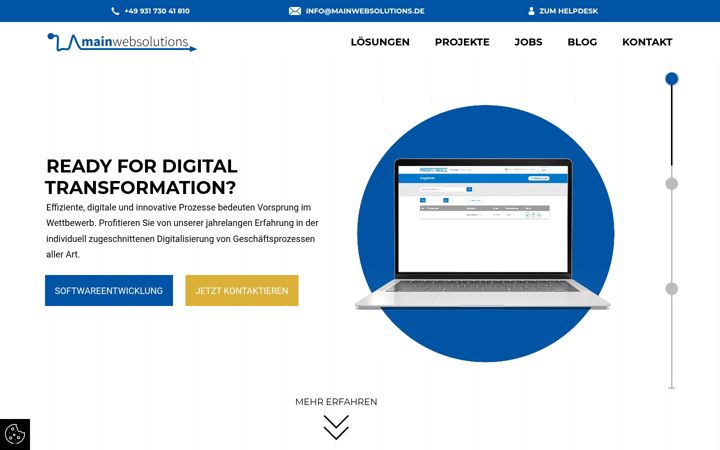Click the SOFTWAREENTWICKLUNG button
This screenshot has width=720, height=450.
pyautogui.click(x=109, y=290)
